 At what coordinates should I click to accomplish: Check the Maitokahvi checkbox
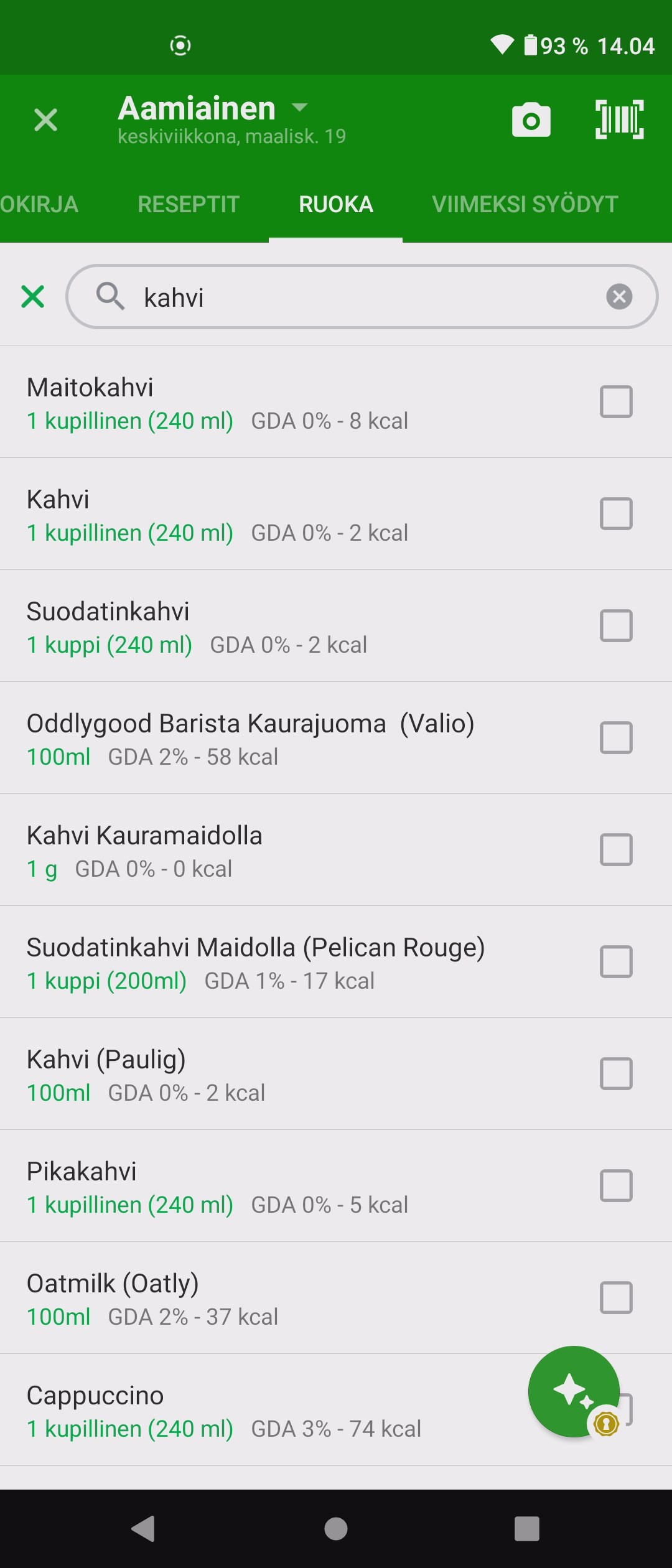[616, 401]
